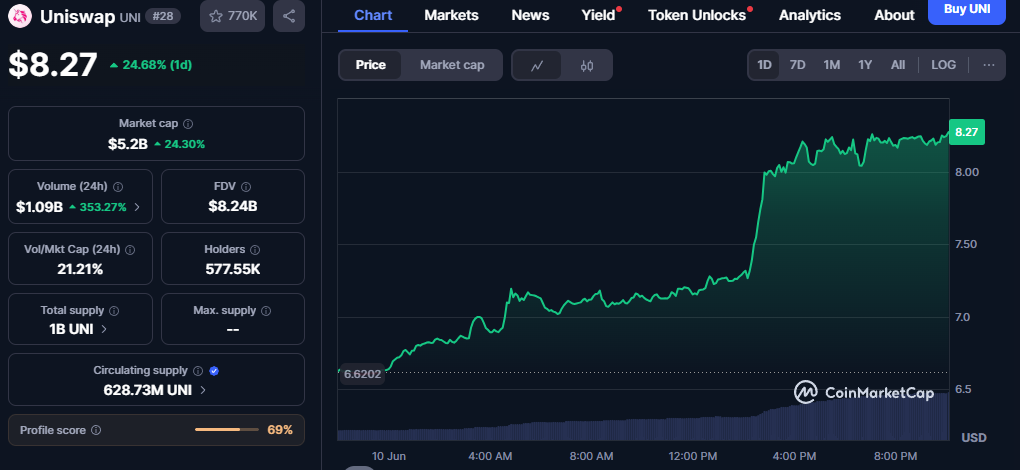Viewport: 1020px width, 470px height.
Task: Select the Market cap chart toggle
Action: tap(452, 65)
